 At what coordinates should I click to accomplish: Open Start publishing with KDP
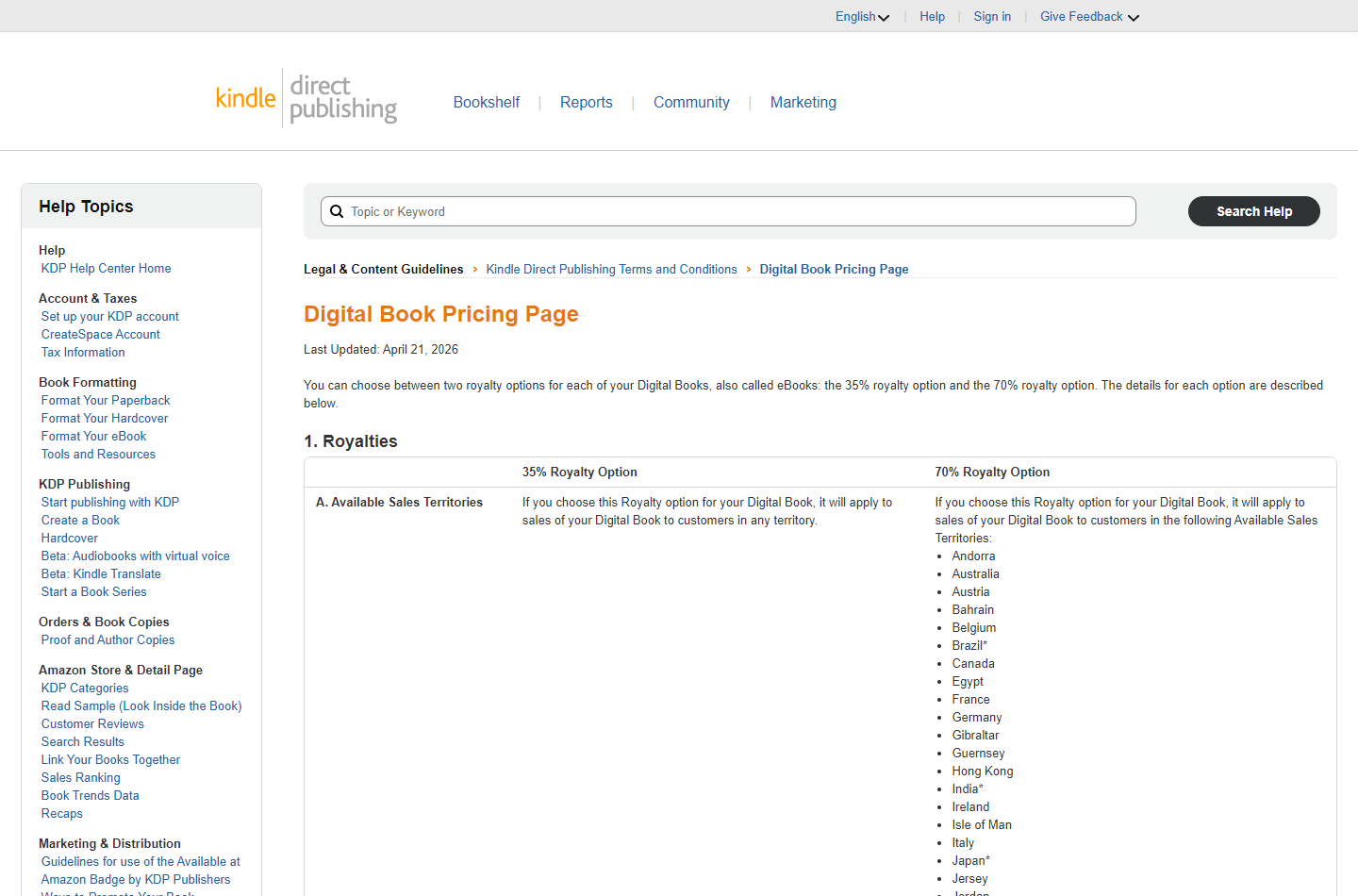tap(110, 503)
